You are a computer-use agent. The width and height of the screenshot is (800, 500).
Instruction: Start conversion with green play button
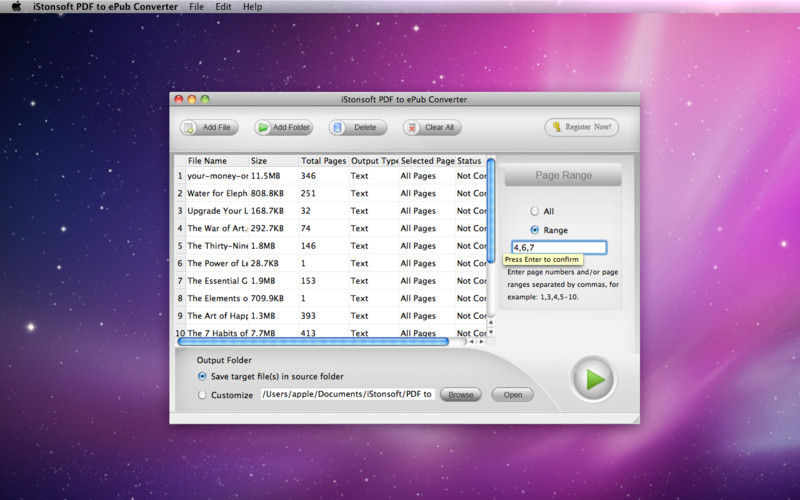click(x=594, y=379)
